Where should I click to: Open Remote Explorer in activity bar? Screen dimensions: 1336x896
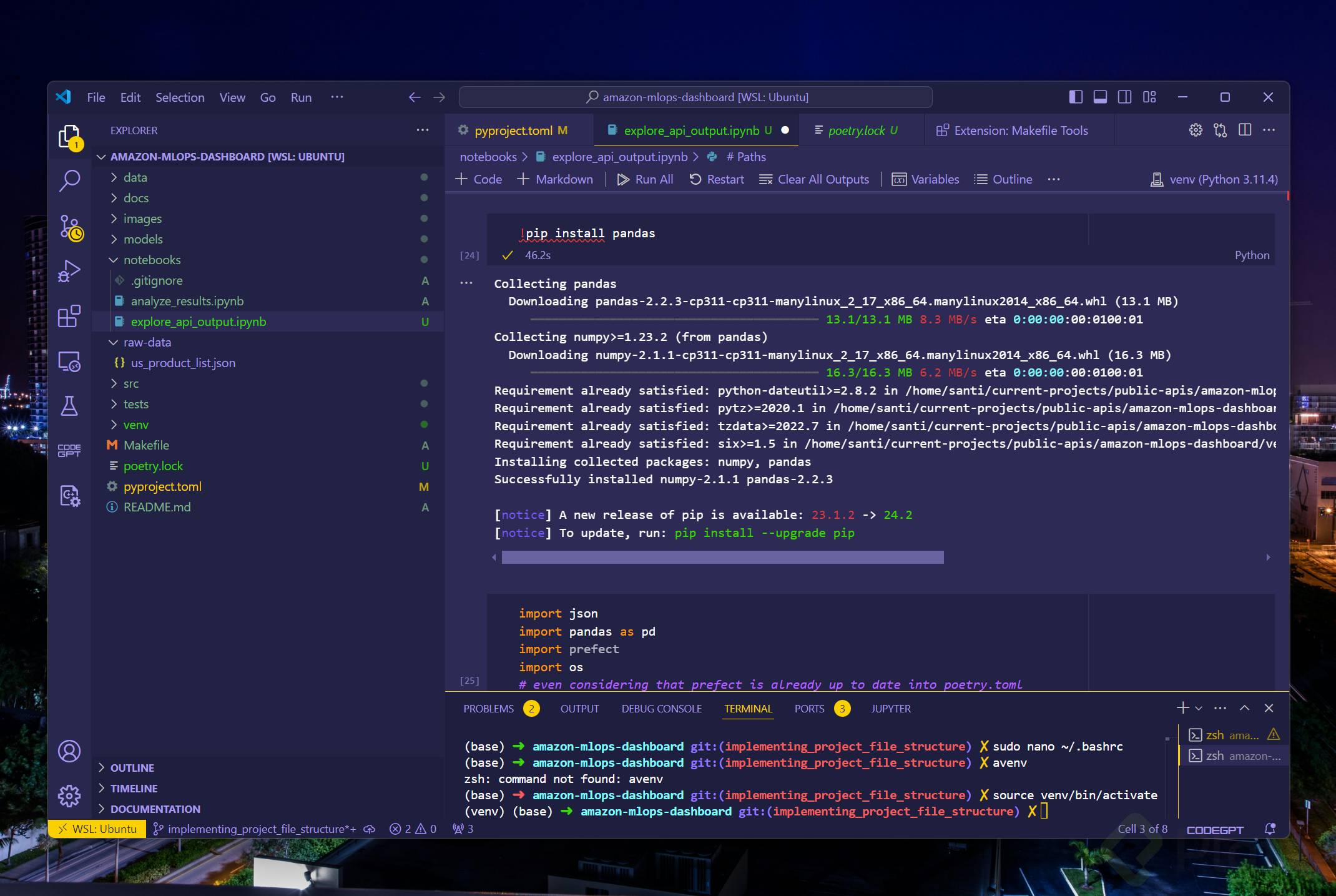[69, 362]
